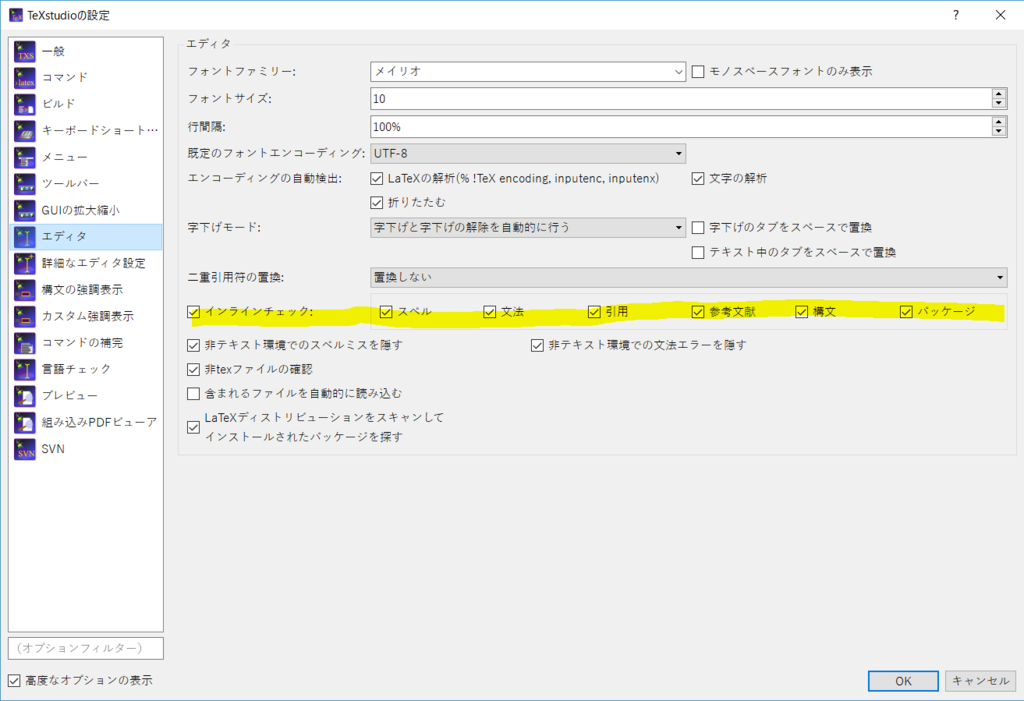Increase フォントサイズ with the stepper arrow
Image resolution: width=1024 pixels, height=701 pixels.
point(998,93)
